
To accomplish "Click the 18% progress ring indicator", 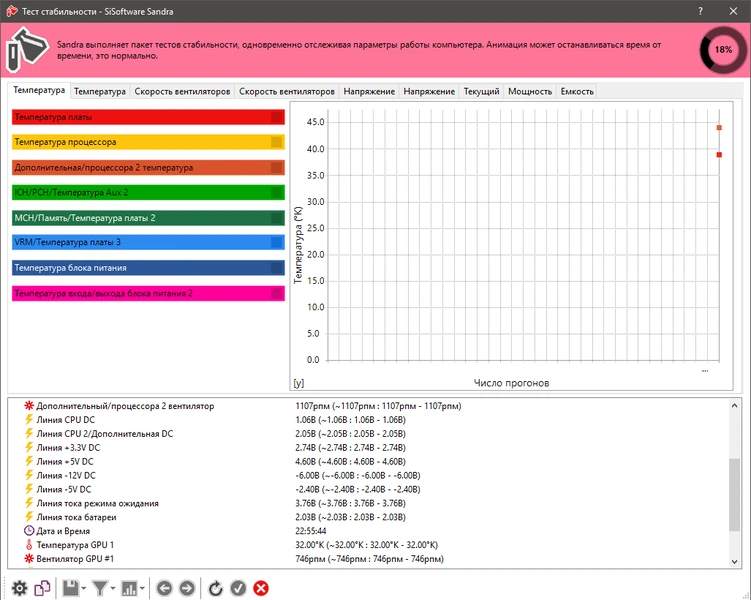I will [x=723, y=50].
